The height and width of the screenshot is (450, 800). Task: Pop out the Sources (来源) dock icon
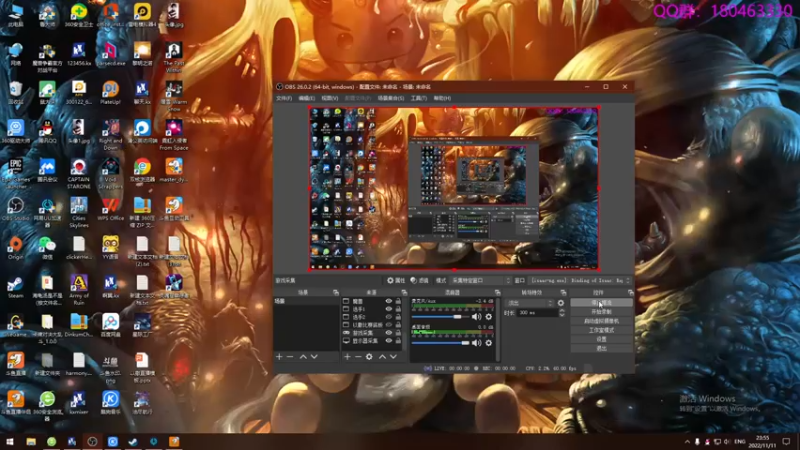pos(404,293)
